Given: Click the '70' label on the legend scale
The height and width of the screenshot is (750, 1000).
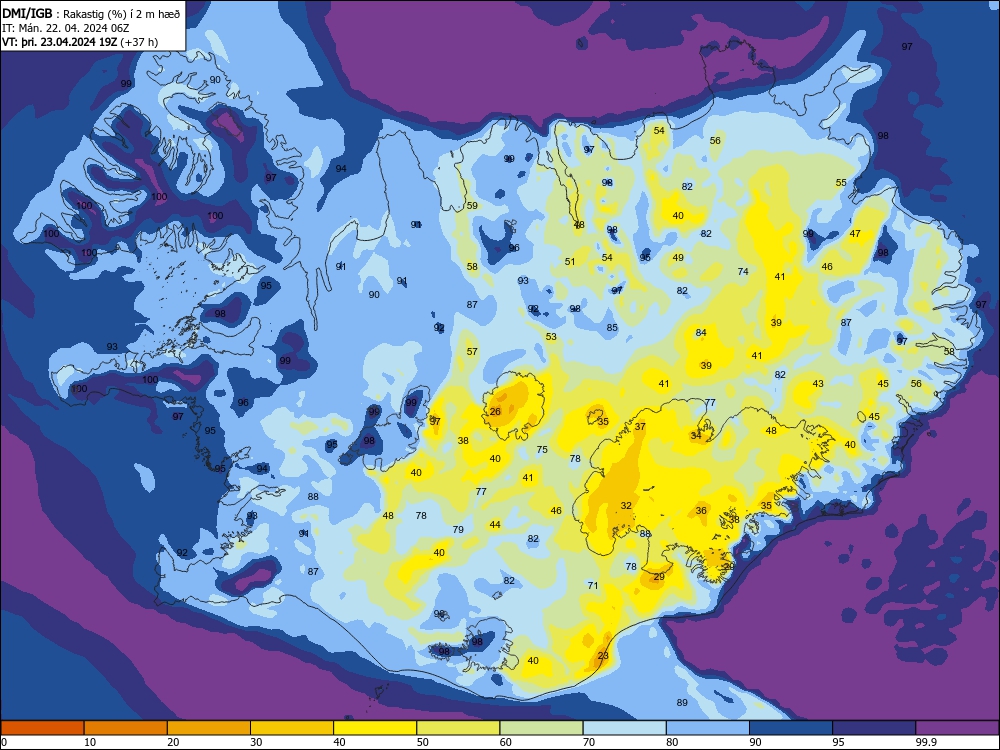Looking at the screenshot, I should 589,742.
